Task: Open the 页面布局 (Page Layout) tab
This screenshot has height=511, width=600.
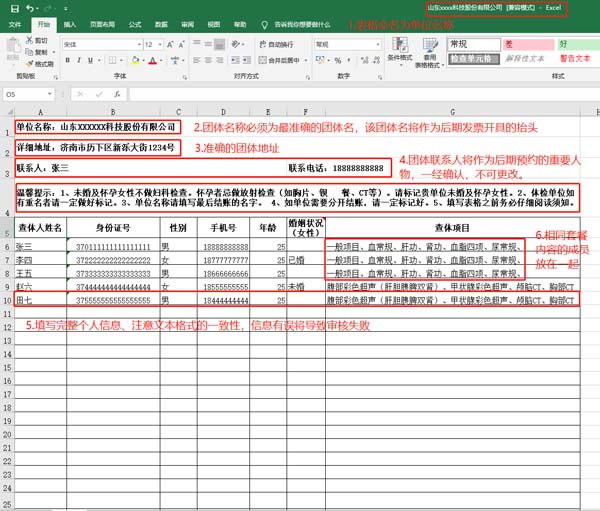Action: [x=102, y=24]
